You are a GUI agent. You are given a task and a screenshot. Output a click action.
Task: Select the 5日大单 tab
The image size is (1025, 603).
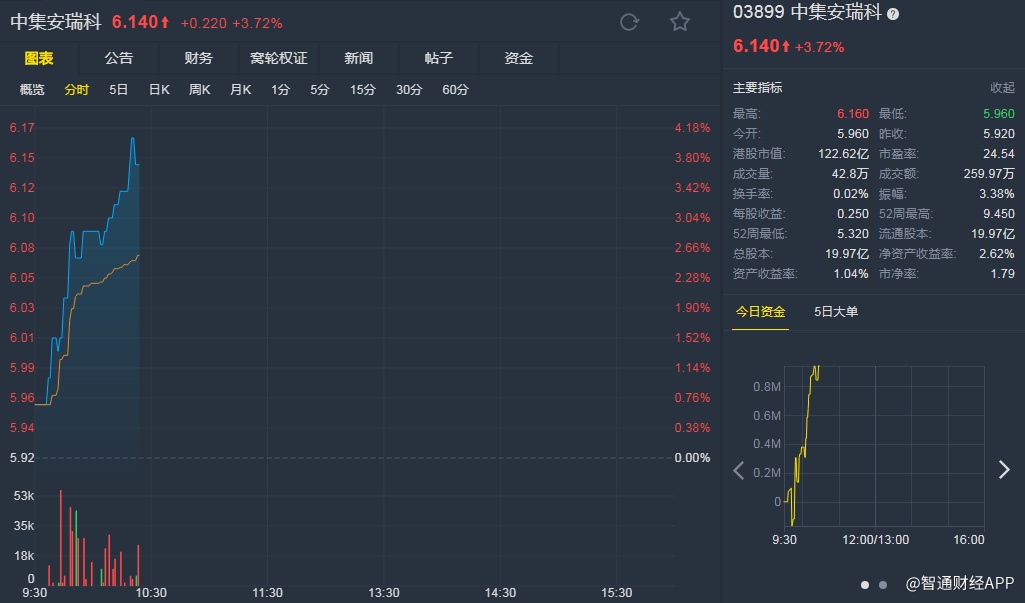click(836, 311)
